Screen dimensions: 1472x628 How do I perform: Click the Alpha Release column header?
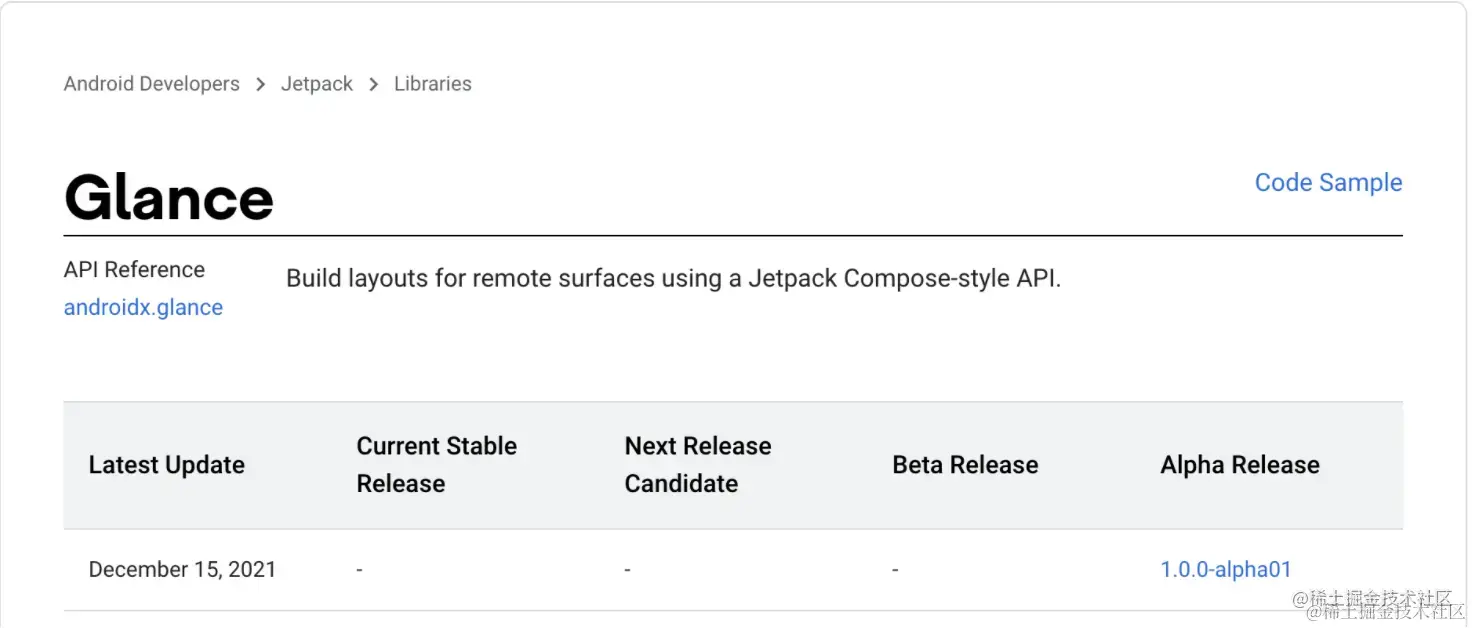tap(1240, 464)
